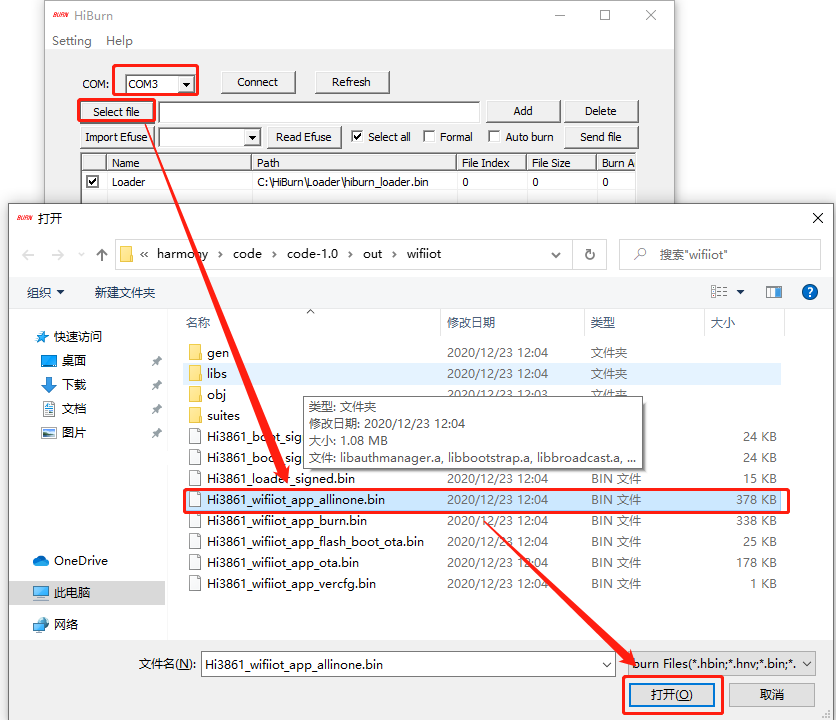Click the back navigation arrow in file dialog
The image size is (836, 720).
pyautogui.click(x=28, y=255)
